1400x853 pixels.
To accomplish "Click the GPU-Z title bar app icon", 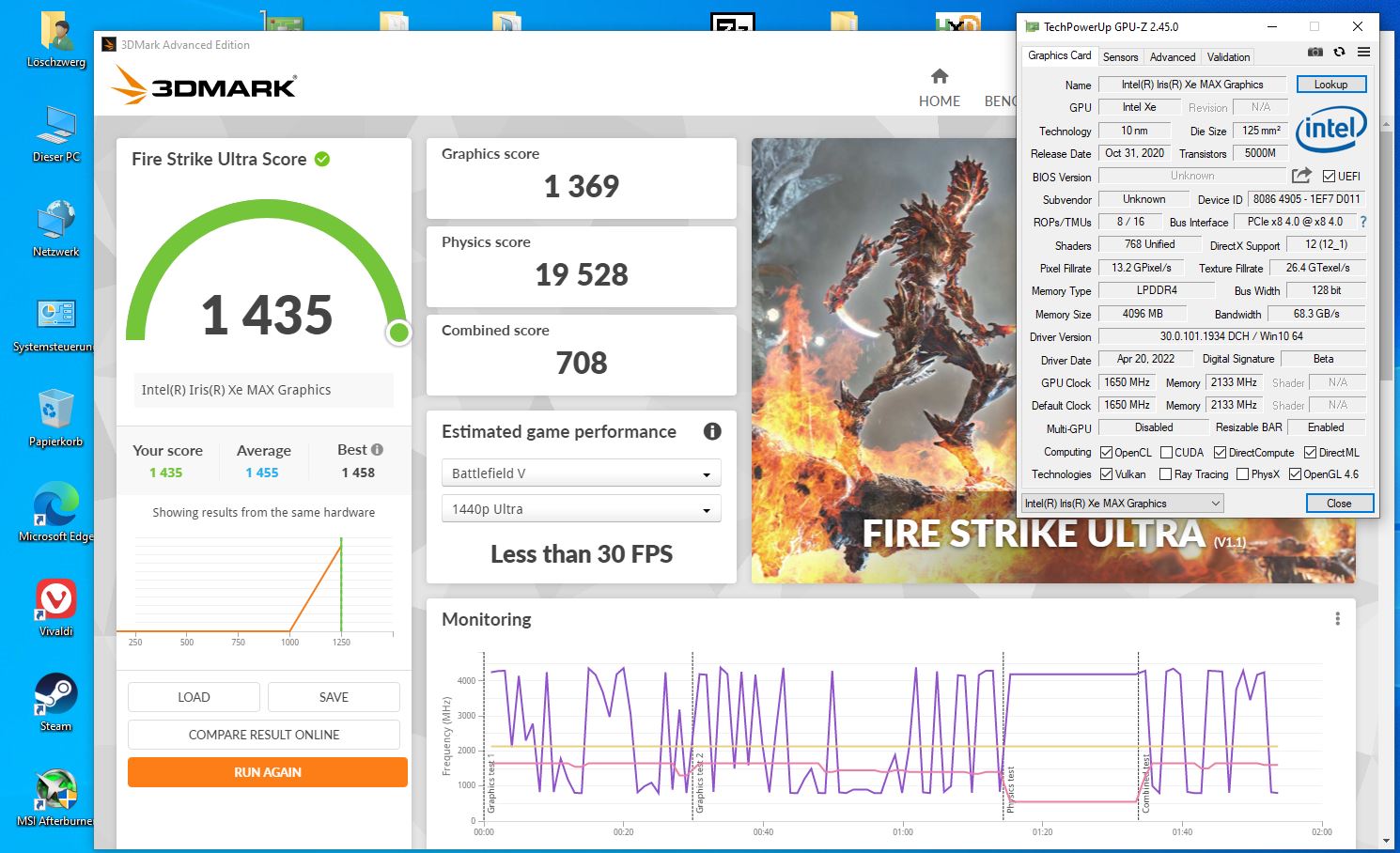I will coord(1032,26).
